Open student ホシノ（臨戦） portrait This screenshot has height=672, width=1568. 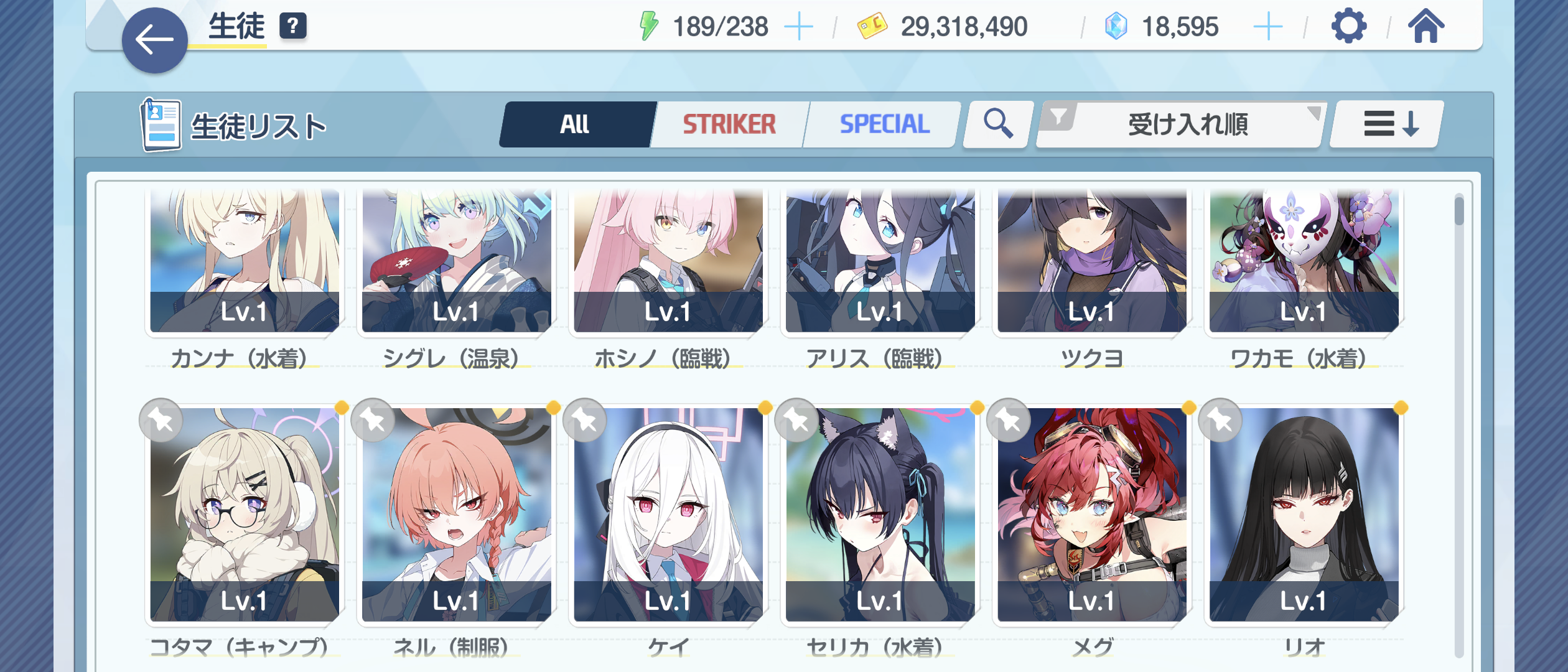coord(668,261)
